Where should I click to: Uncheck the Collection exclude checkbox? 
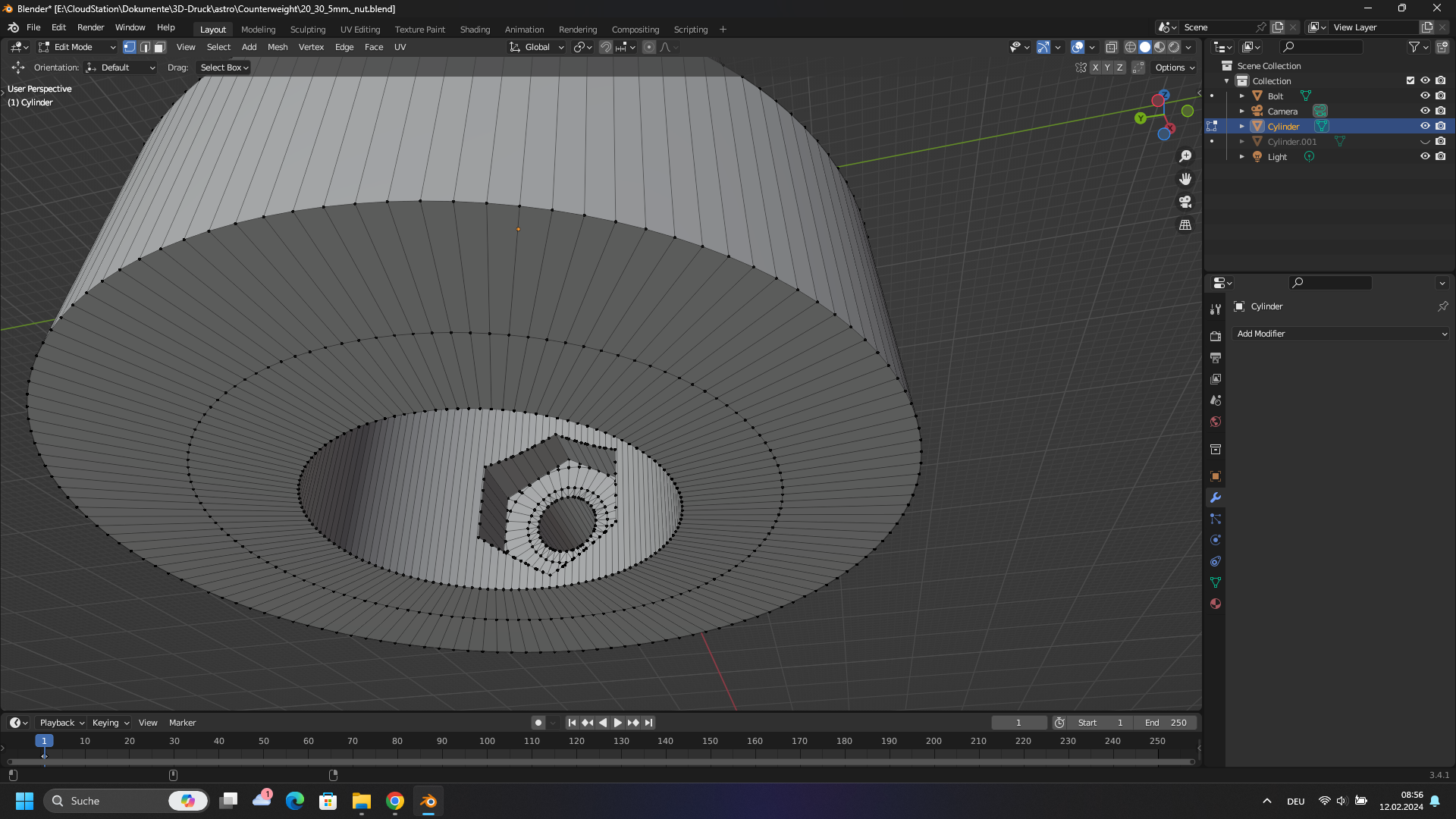pyautogui.click(x=1410, y=81)
